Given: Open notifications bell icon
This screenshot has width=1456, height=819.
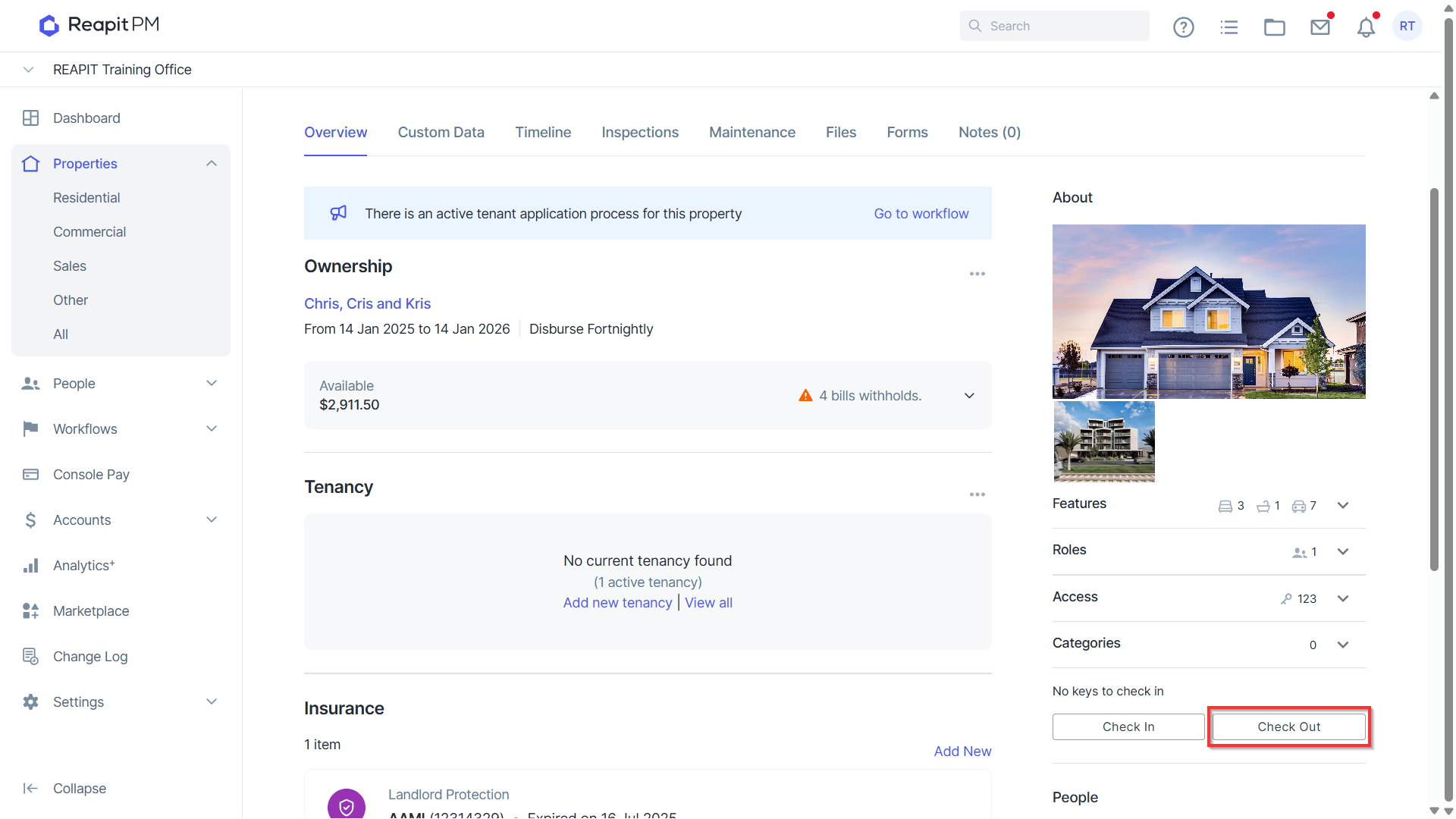Looking at the screenshot, I should click(1366, 27).
